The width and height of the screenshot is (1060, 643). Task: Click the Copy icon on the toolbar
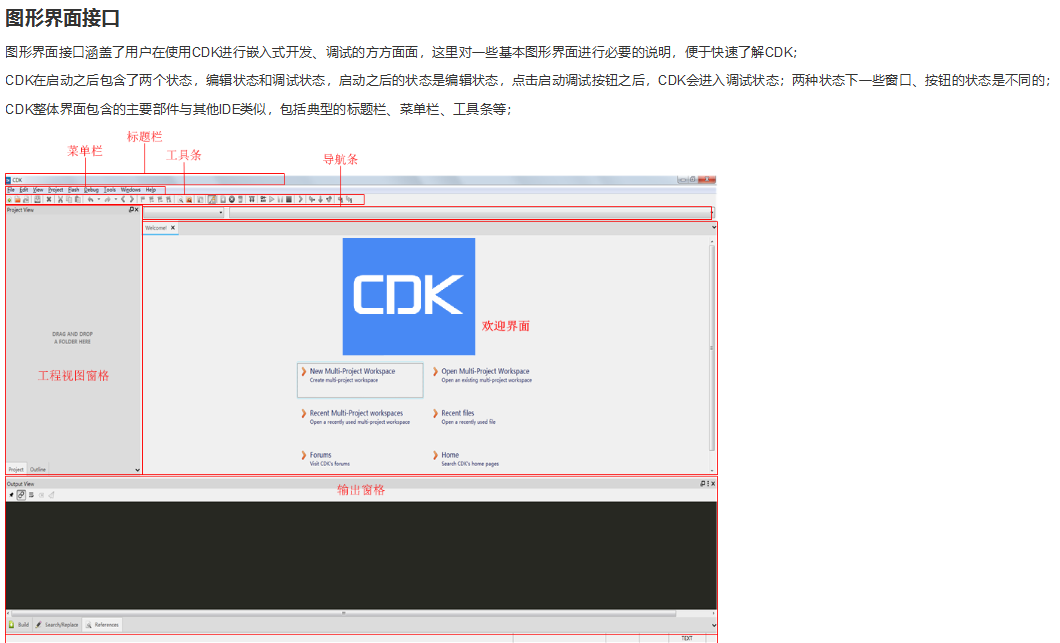click(69, 199)
